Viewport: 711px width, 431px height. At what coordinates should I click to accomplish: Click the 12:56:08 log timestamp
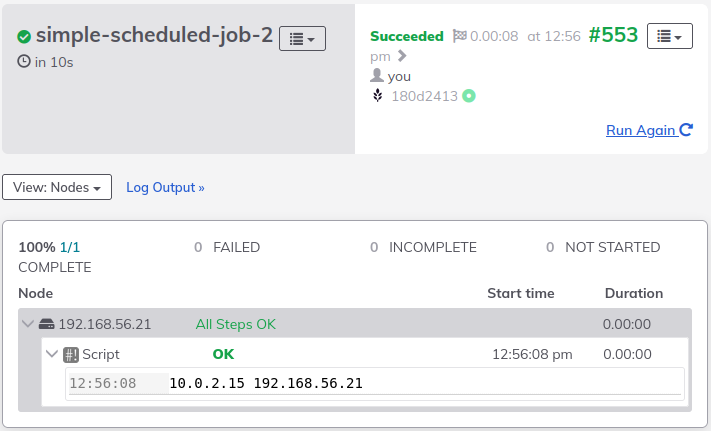click(x=102, y=383)
